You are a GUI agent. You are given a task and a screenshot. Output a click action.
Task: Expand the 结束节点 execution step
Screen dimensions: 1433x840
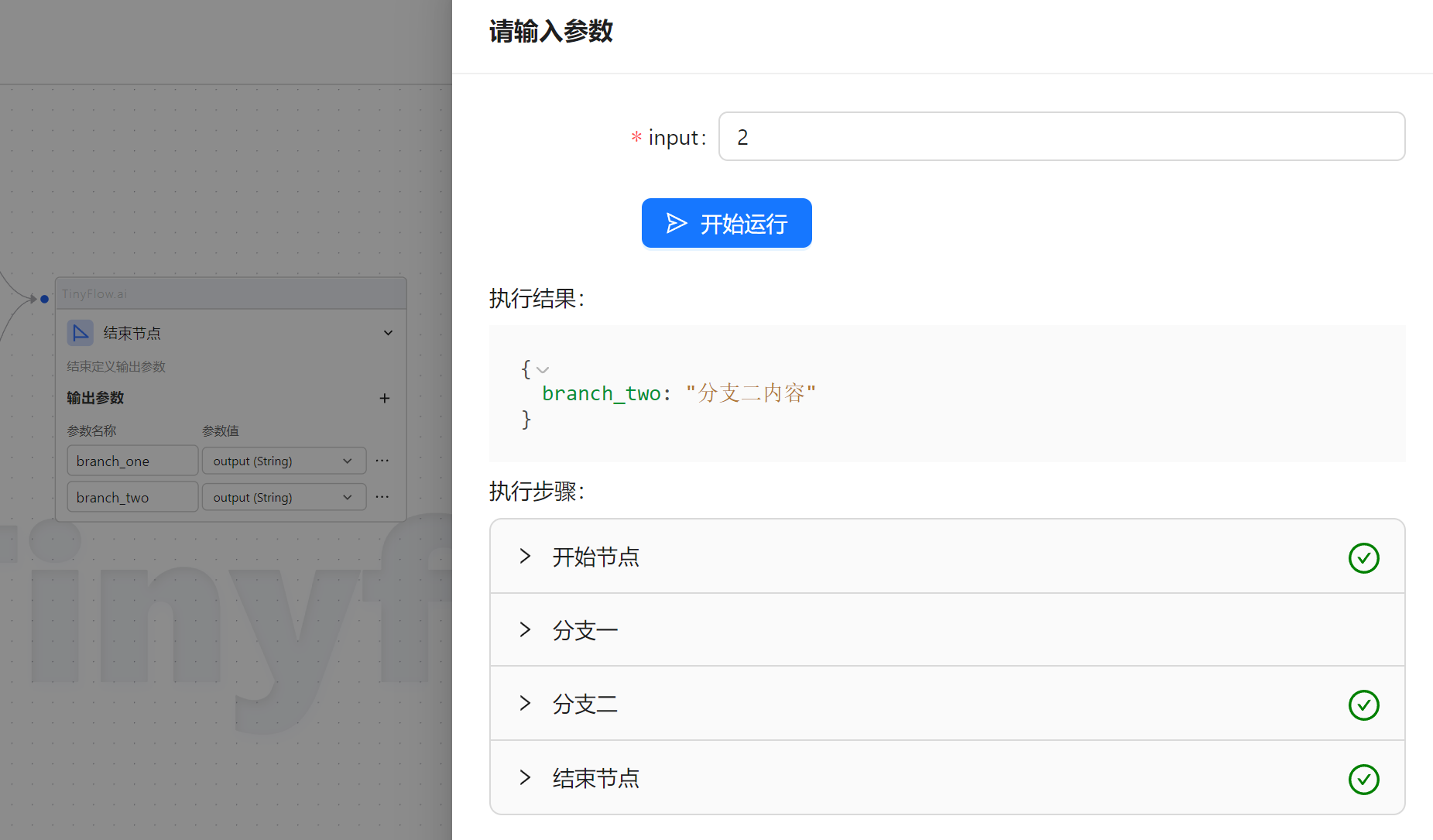click(526, 778)
